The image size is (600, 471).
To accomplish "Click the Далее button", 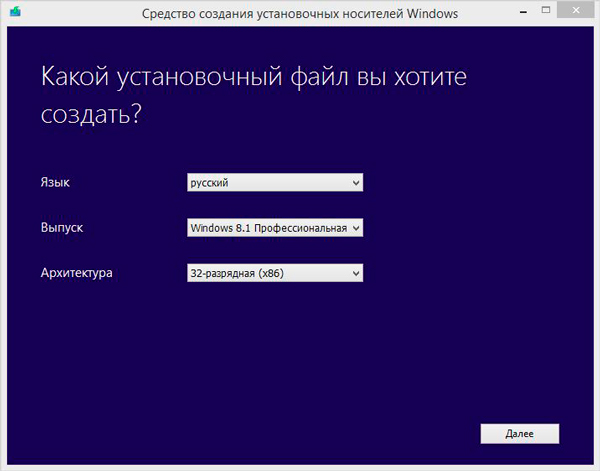I will coord(520,434).
